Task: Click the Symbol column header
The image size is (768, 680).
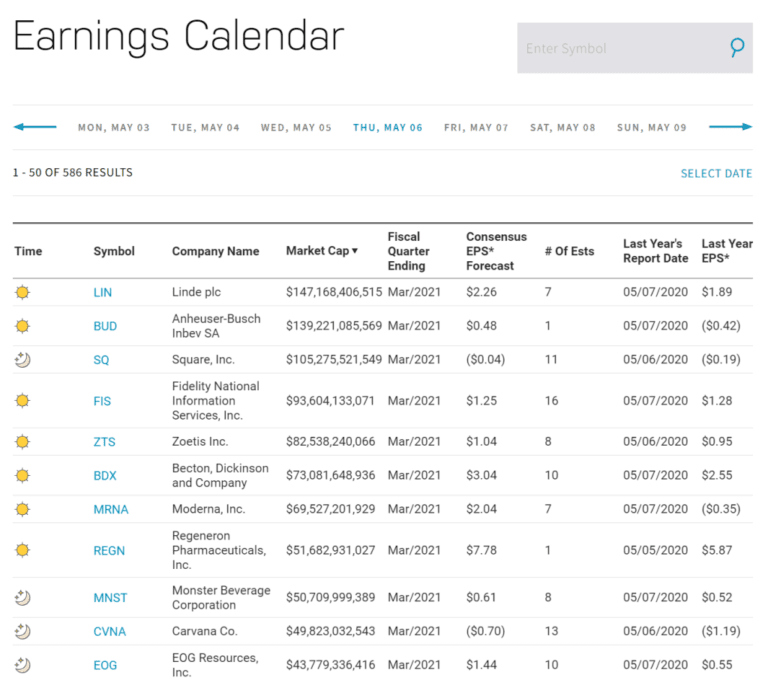Action: (114, 251)
